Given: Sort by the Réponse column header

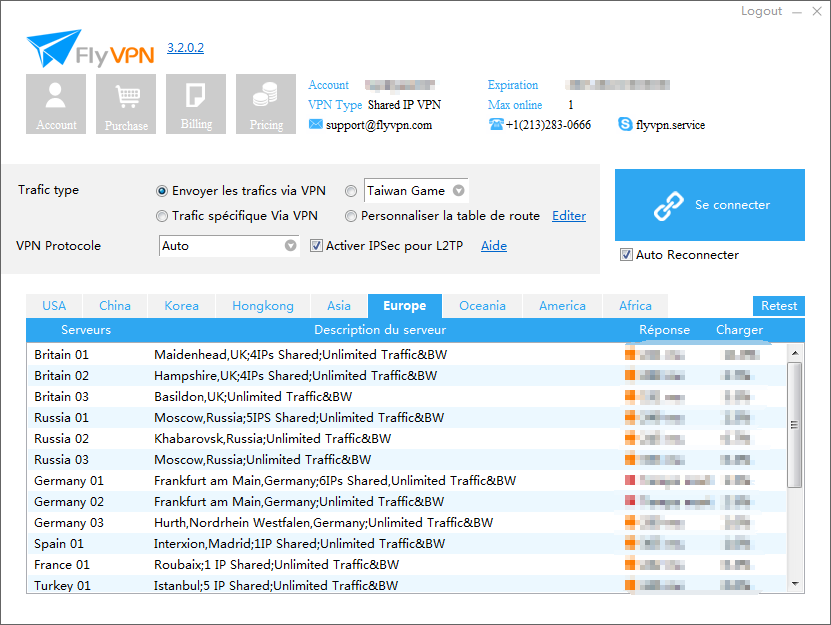Looking at the screenshot, I should [664, 330].
